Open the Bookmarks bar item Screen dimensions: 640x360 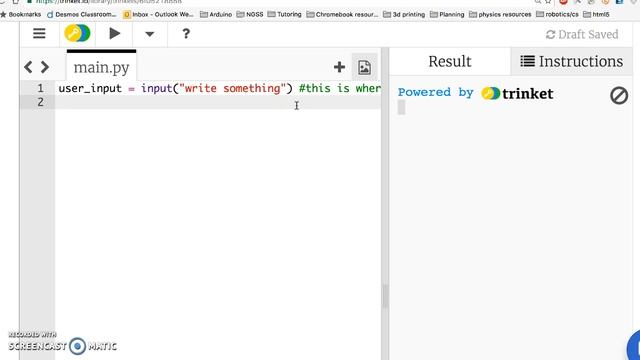[20, 14]
